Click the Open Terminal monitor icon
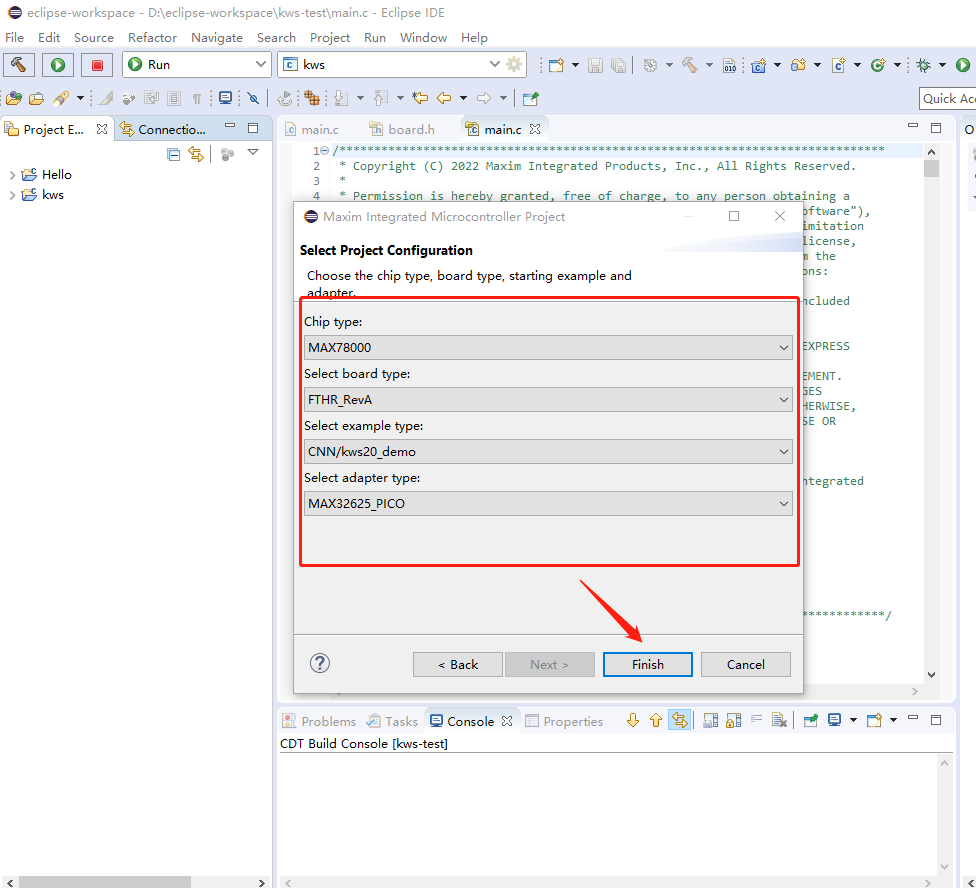The height and width of the screenshot is (888, 976). pyautogui.click(x=225, y=98)
